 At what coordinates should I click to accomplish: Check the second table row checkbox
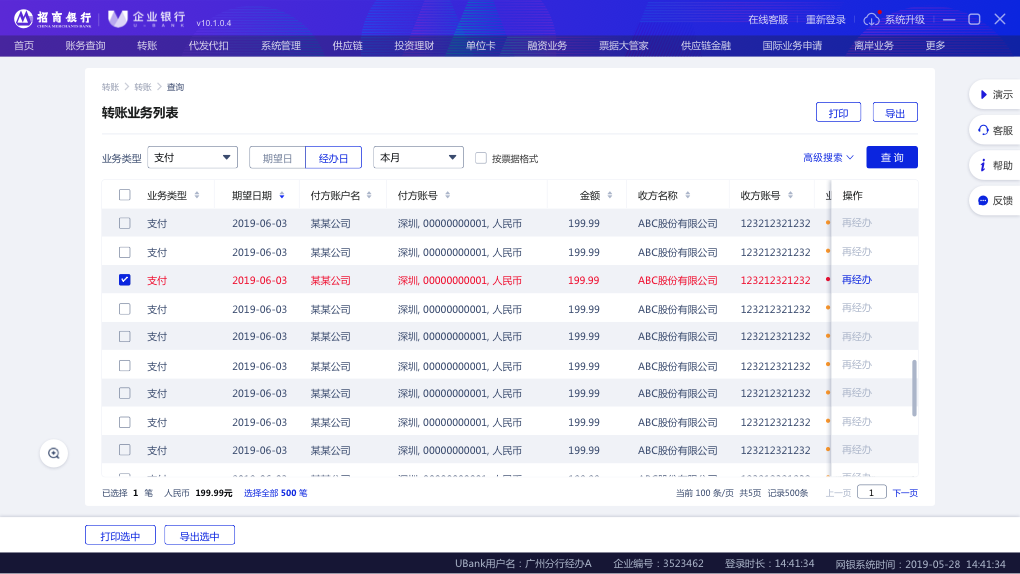[125, 252]
